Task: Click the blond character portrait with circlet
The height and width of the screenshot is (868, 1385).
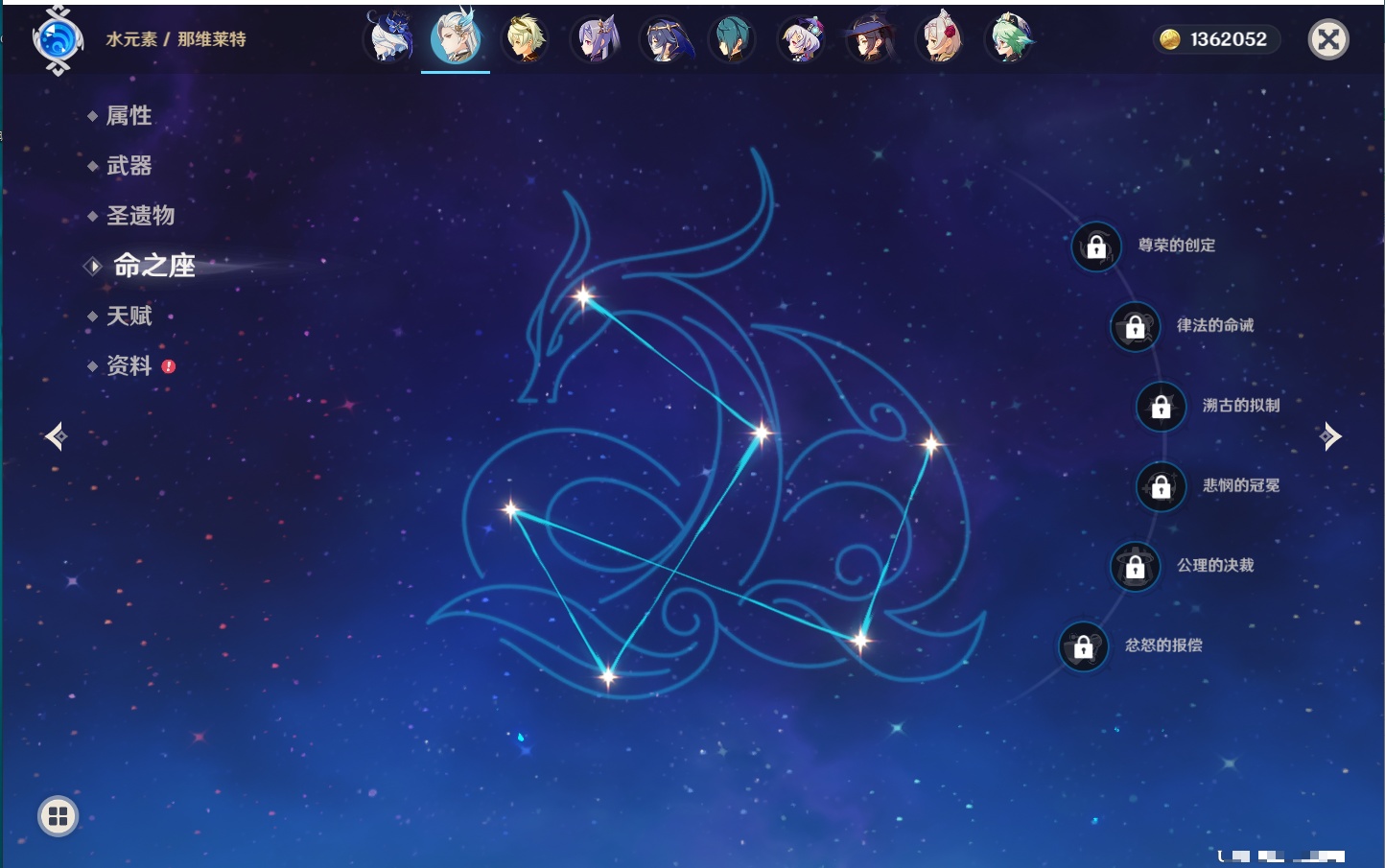Action: (x=526, y=38)
